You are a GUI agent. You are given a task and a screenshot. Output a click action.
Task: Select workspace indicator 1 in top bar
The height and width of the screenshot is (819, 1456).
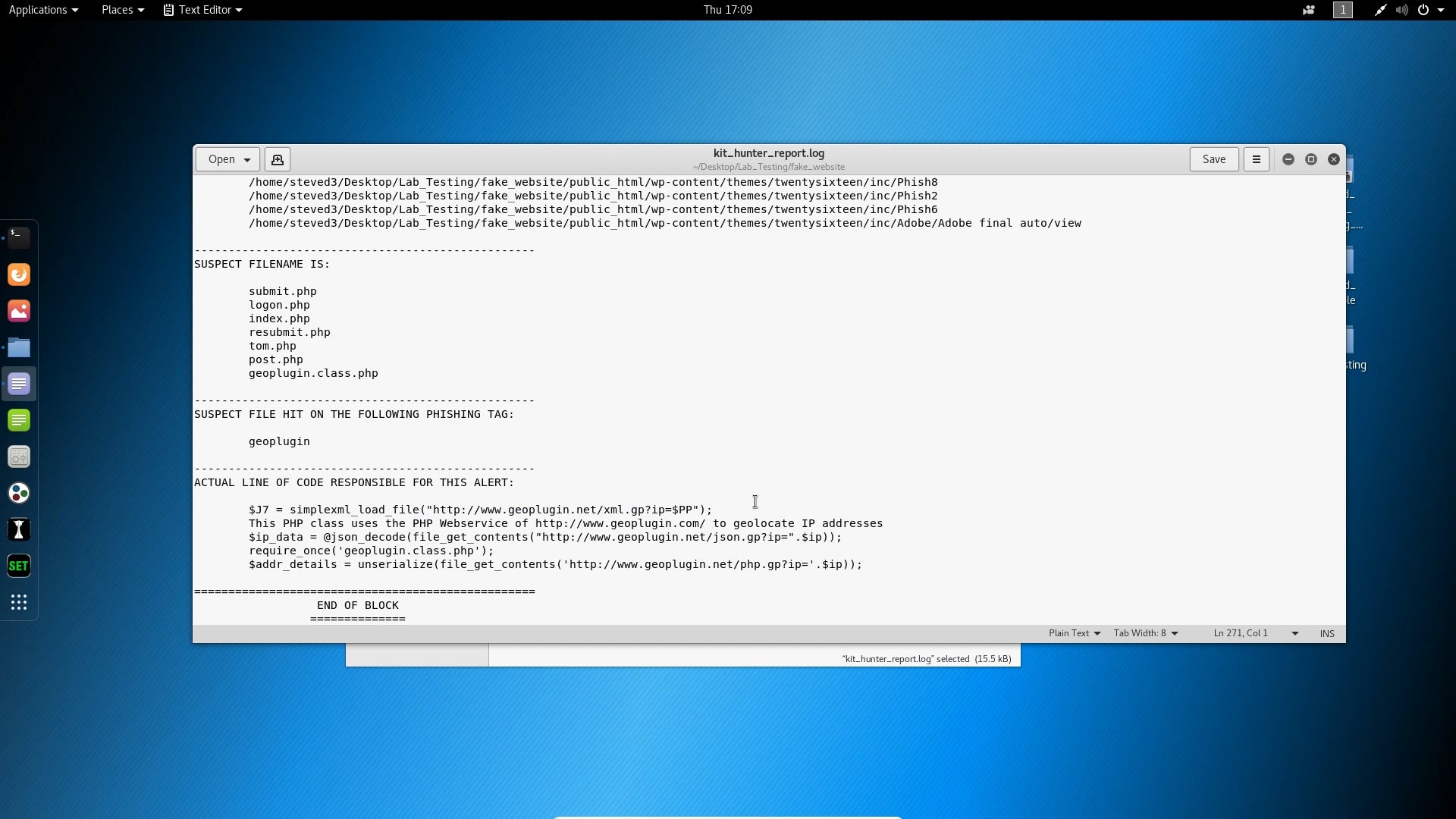pyautogui.click(x=1343, y=10)
